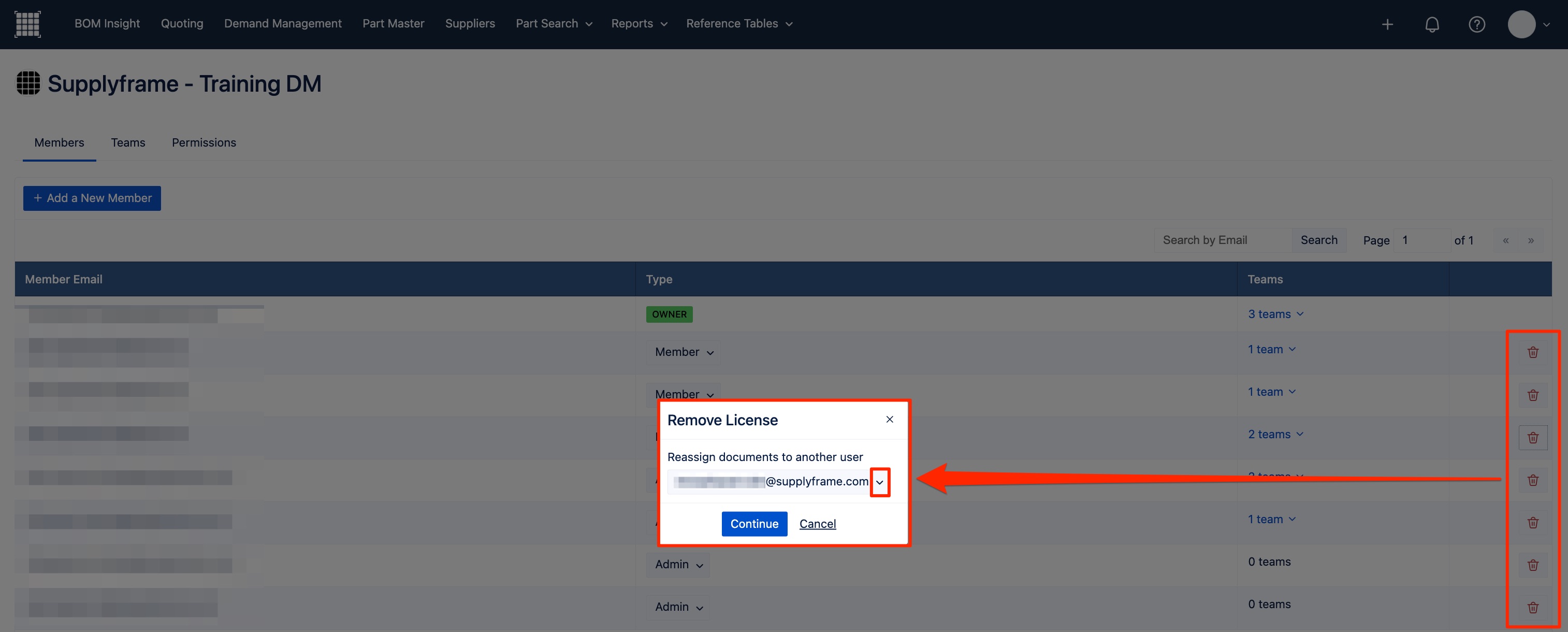The height and width of the screenshot is (632, 1568).
Task: Expand Part Search menu
Action: pyautogui.click(x=554, y=24)
